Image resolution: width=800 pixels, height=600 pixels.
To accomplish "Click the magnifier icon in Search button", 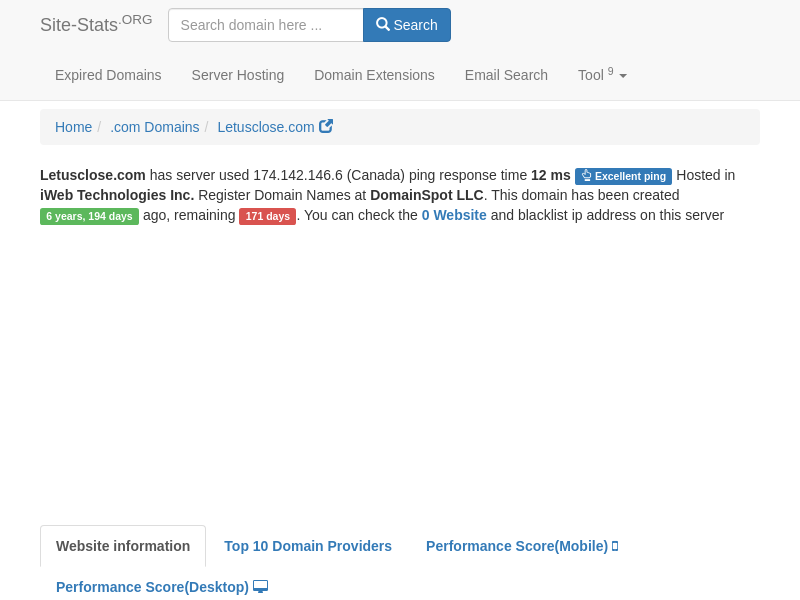I will pos(383,24).
